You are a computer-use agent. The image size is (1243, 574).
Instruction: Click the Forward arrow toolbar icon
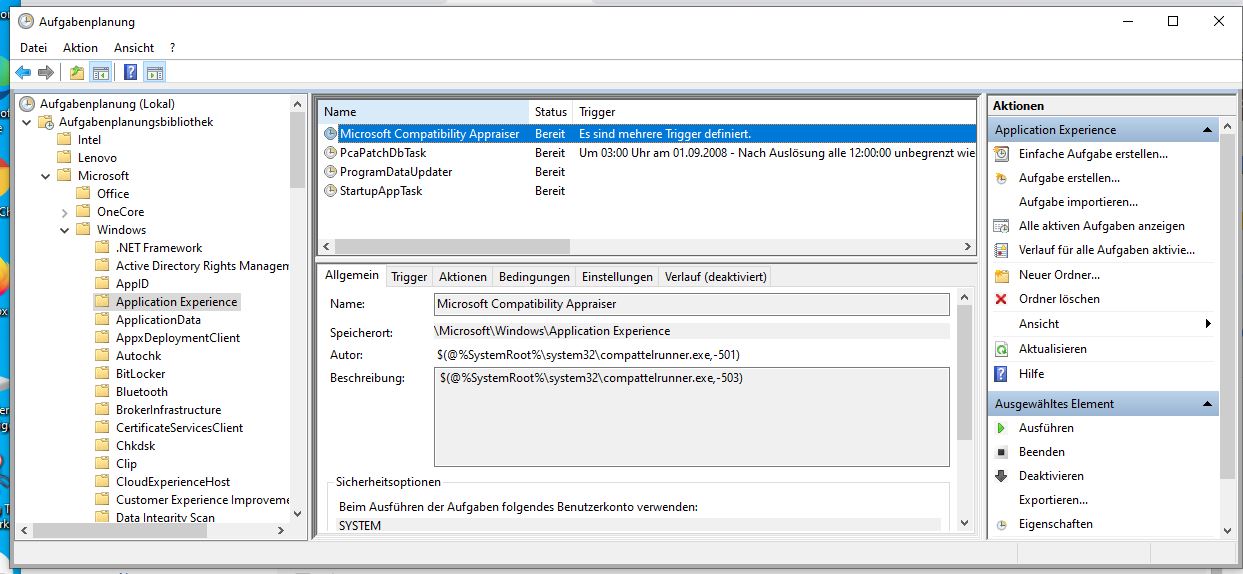pos(45,72)
